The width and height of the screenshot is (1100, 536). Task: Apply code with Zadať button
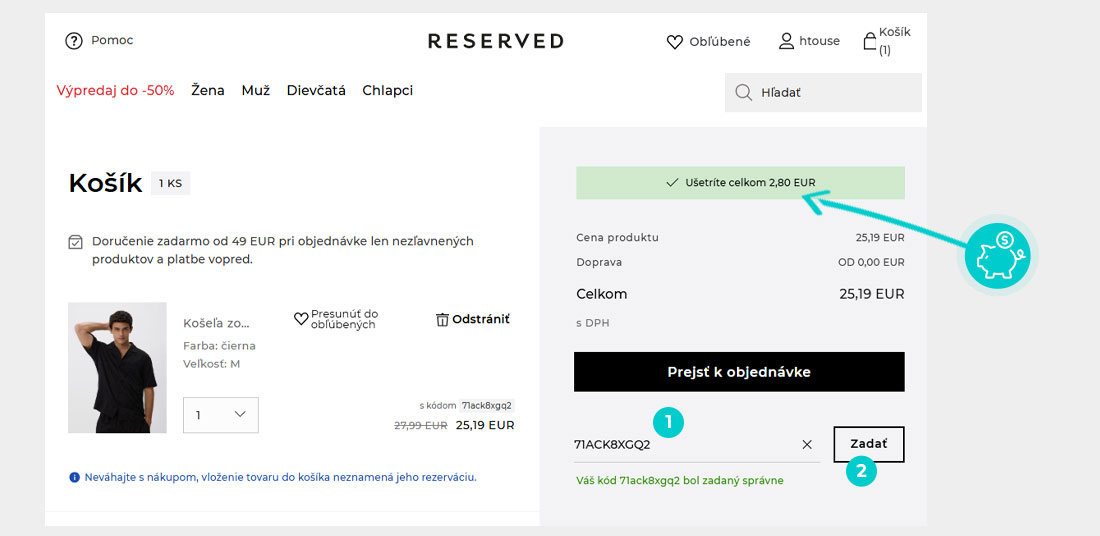point(868,444)
